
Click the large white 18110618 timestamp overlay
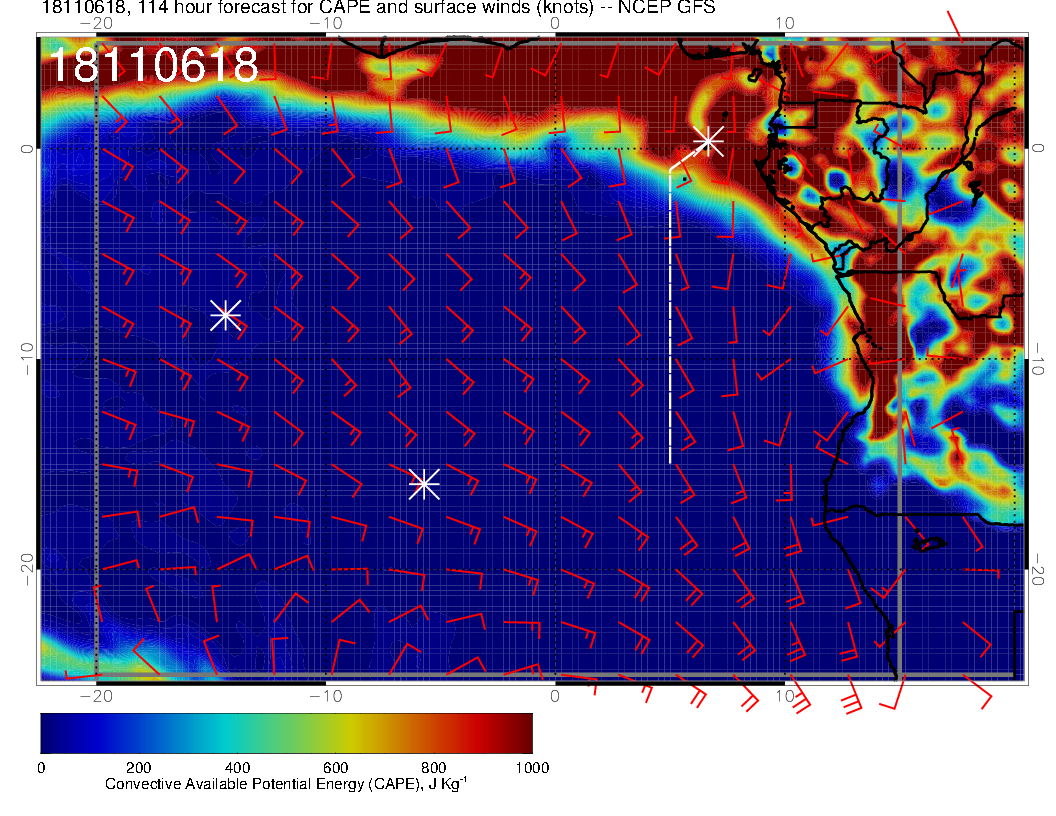[x=153, y=66]
